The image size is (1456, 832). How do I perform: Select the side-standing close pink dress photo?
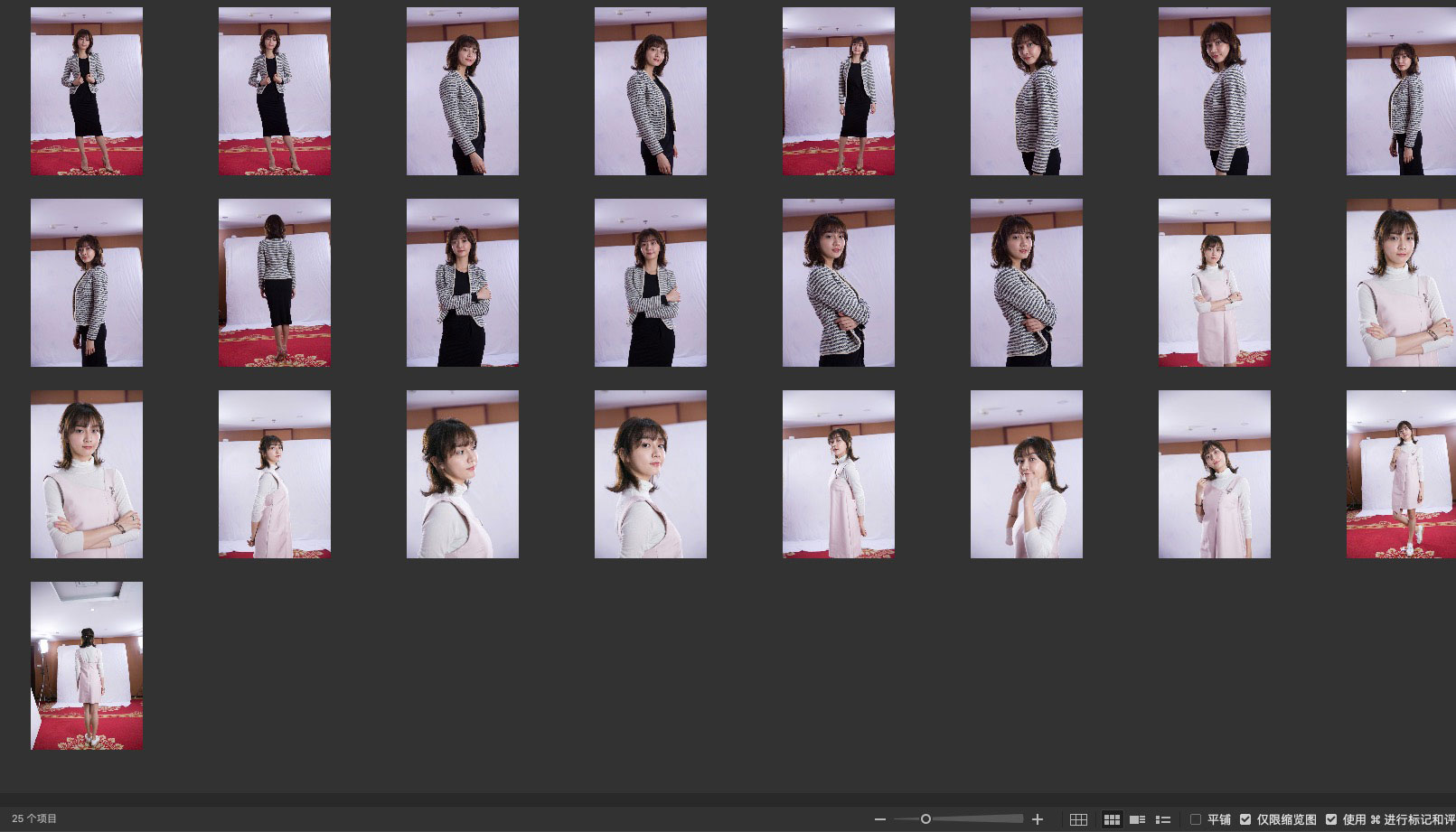(x=275, y=474)
